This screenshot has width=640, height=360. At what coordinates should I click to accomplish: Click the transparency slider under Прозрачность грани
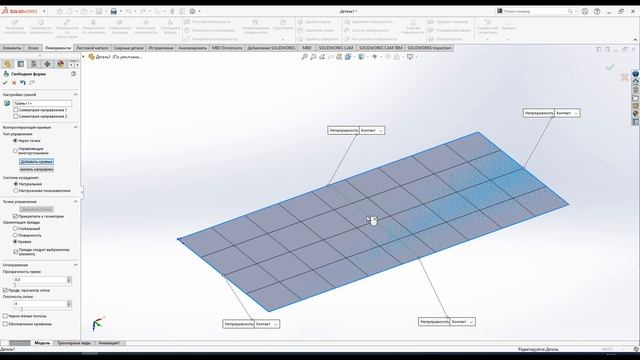(x=15, y=285)
